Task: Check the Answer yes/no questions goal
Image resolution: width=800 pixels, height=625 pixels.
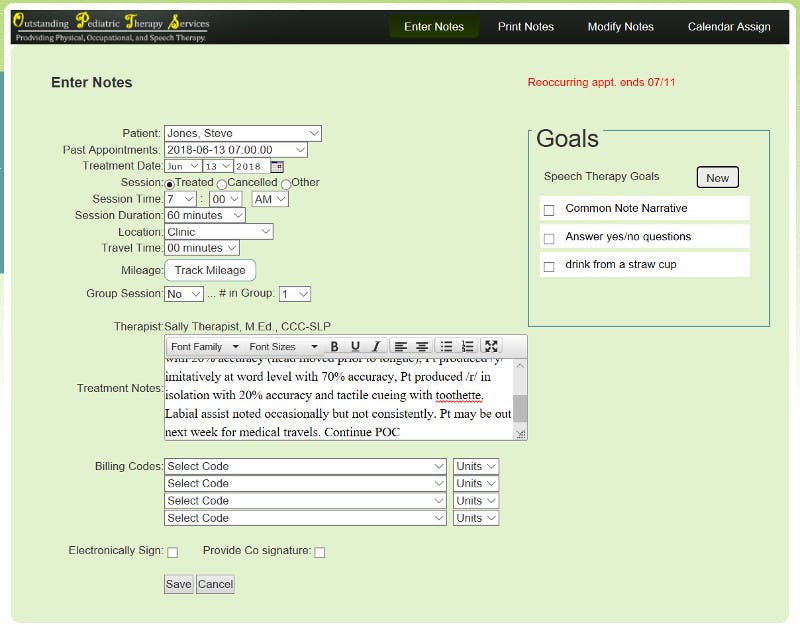Action: [x=549, y=238]
